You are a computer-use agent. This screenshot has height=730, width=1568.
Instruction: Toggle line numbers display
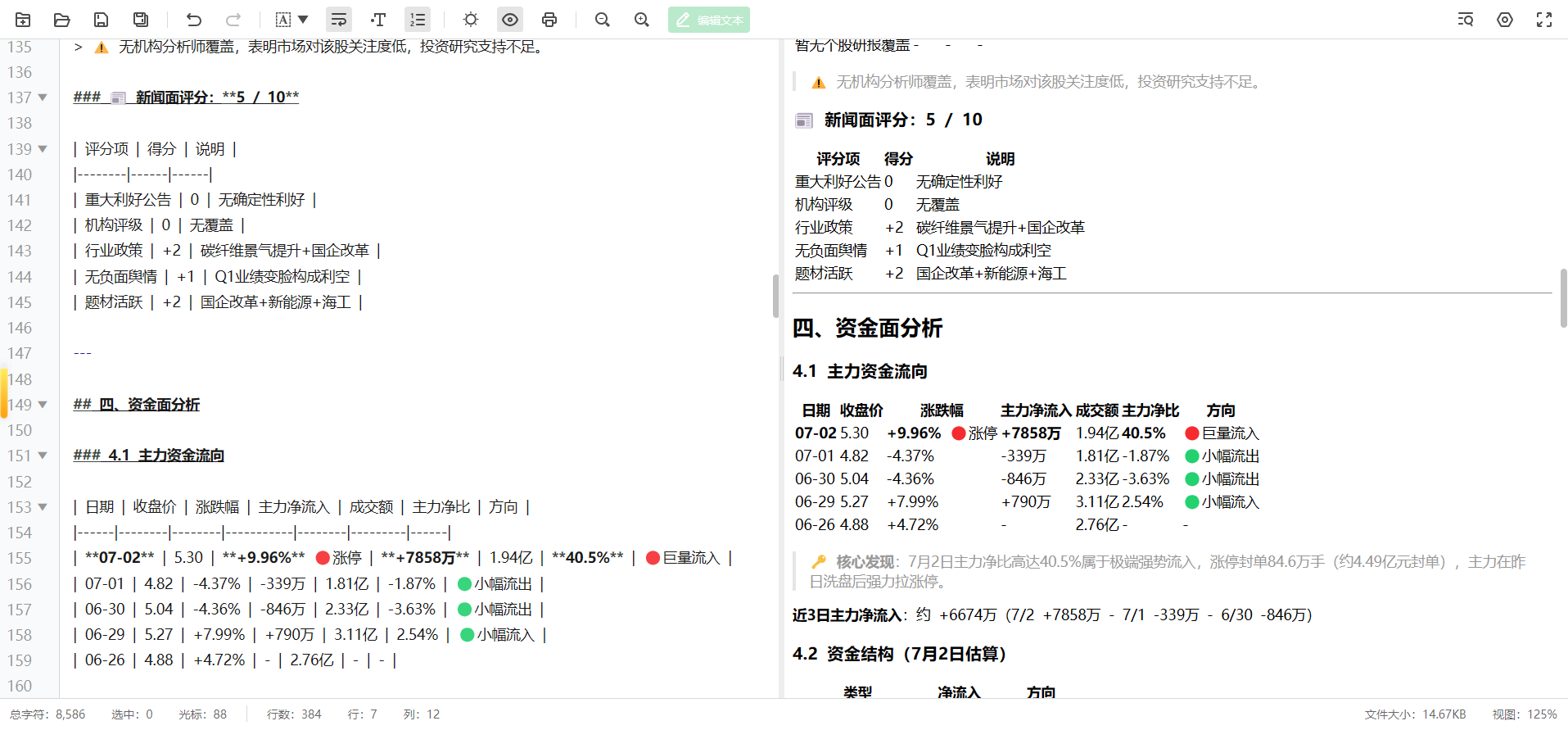[x=418, y=20]
